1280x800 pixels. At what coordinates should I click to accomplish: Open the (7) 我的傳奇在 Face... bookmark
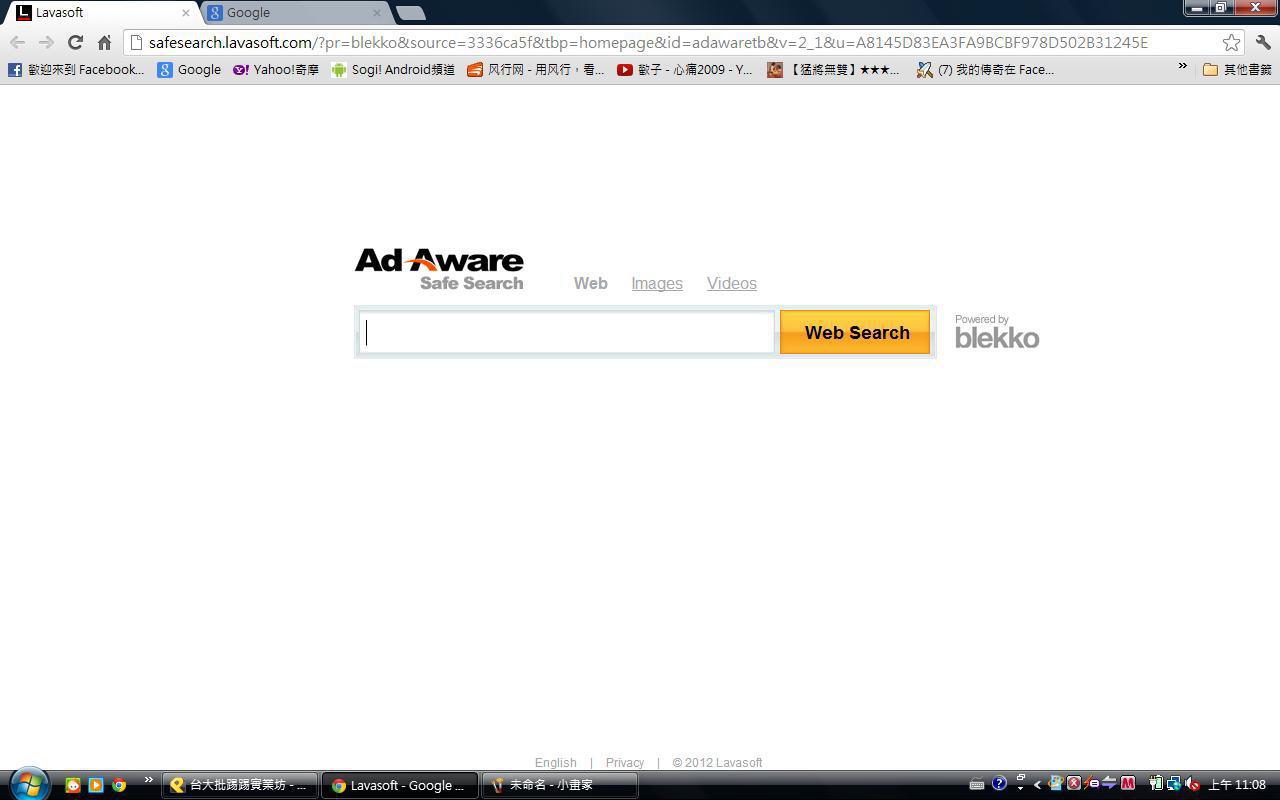[985, 69]
